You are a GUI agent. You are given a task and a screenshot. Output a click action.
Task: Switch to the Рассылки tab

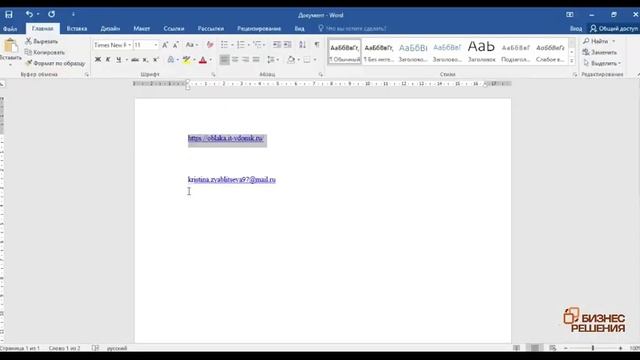211,29
